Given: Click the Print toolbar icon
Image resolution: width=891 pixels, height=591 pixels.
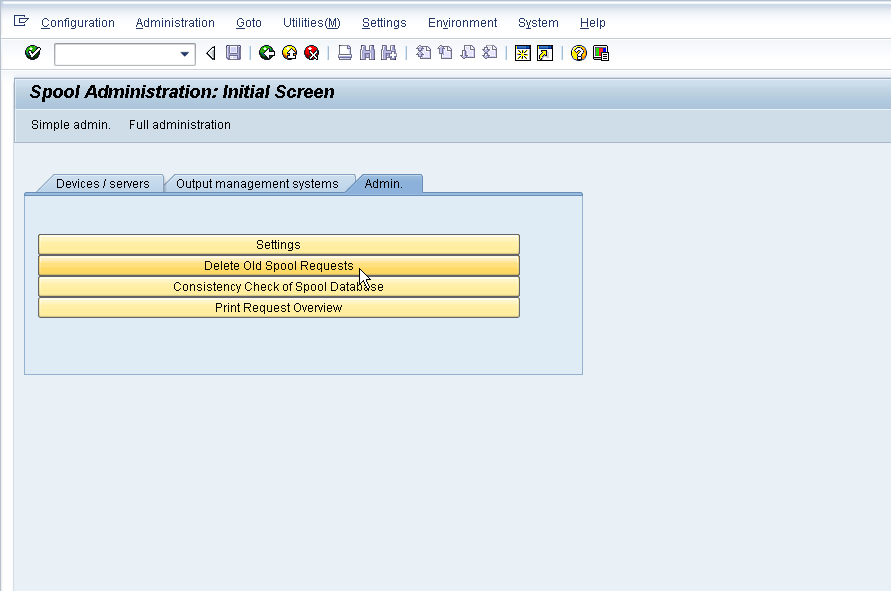Looking at the screenshot, I should pos(343,52).
